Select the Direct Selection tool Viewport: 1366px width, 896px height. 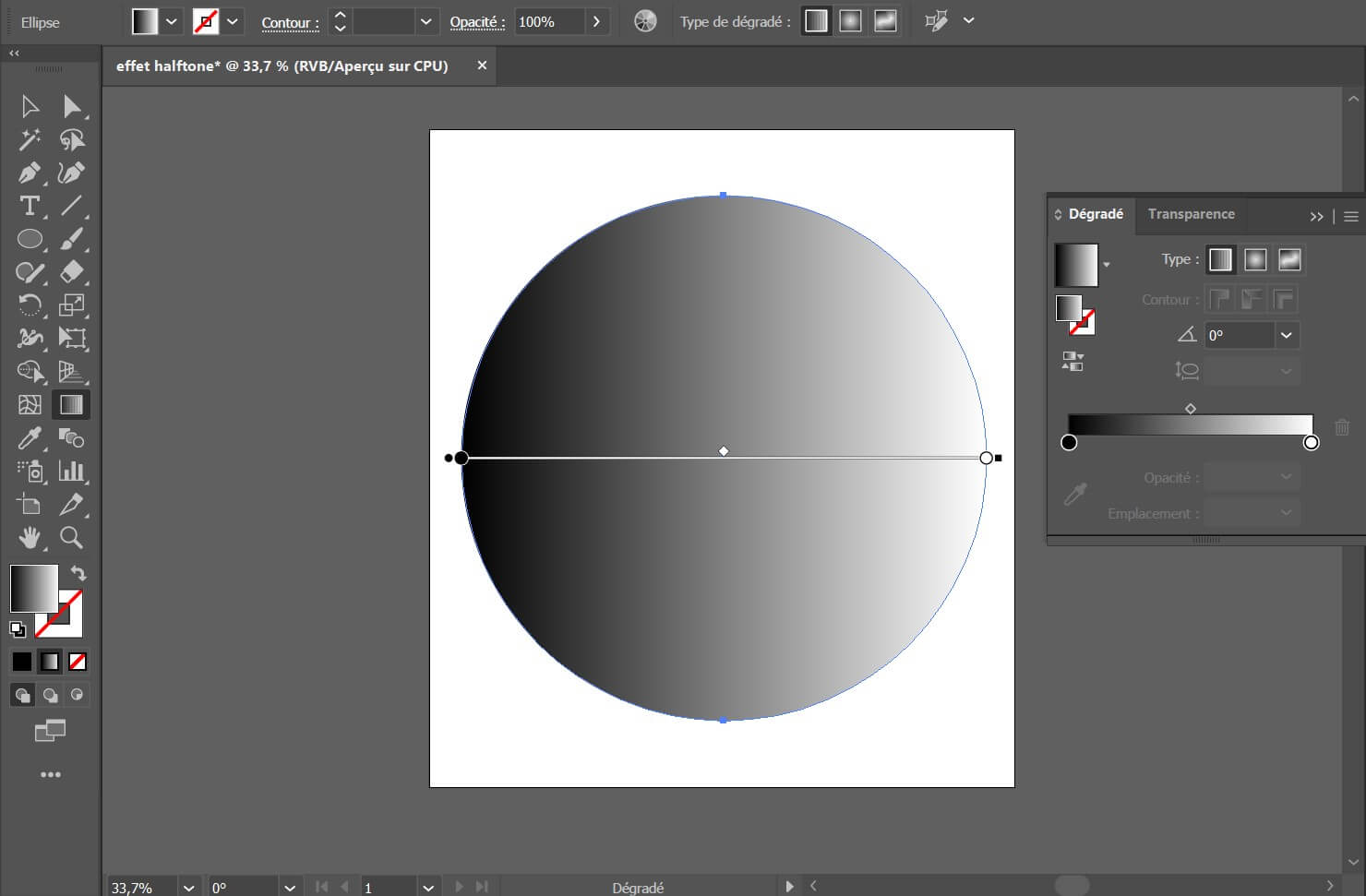click(x=71, y=106)
